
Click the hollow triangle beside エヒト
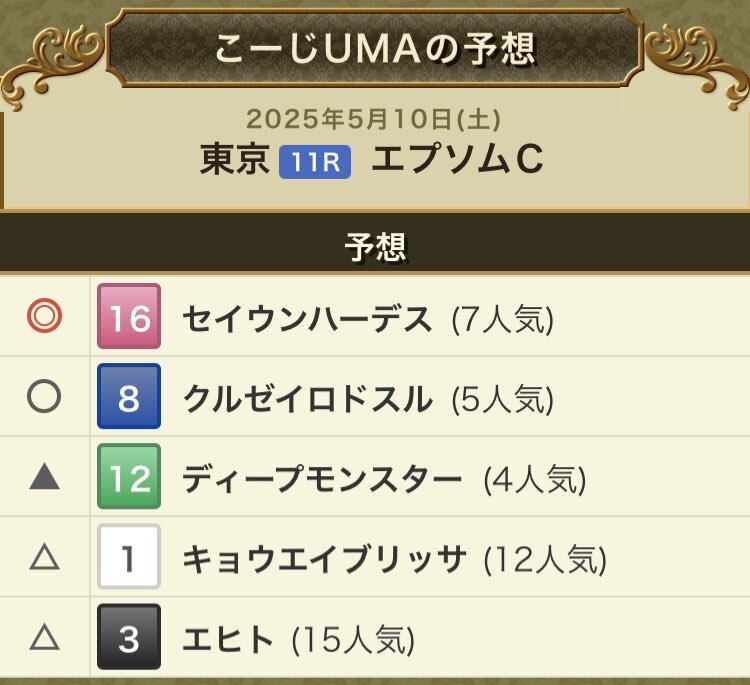pos(44,637)
